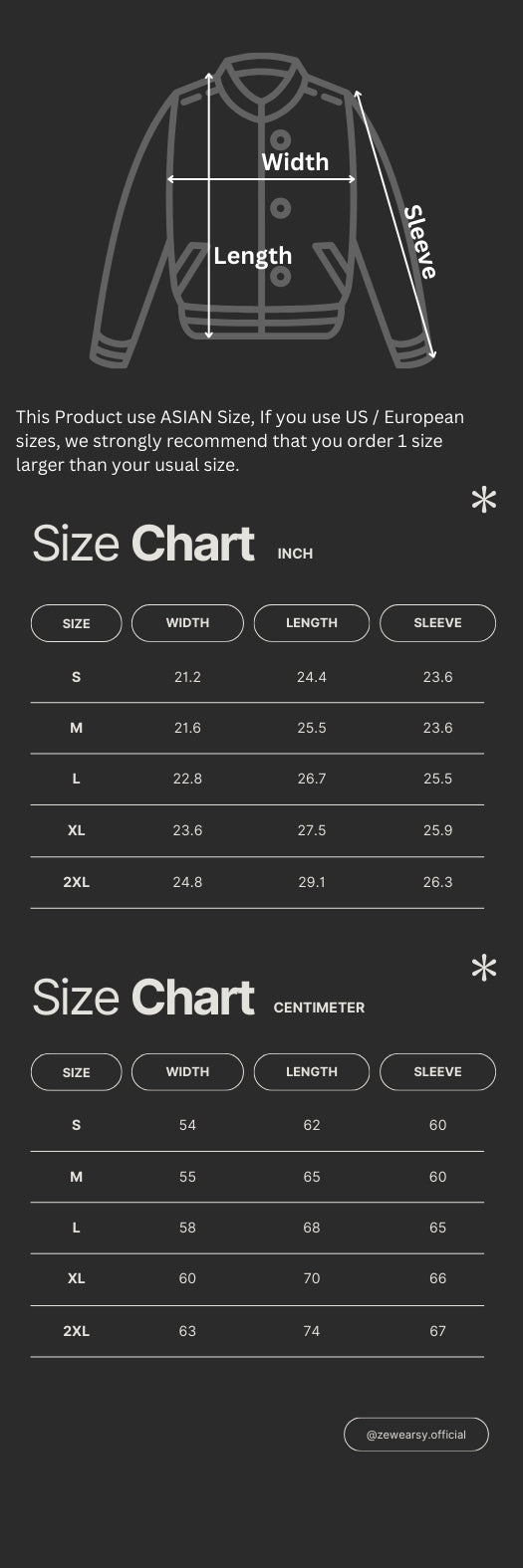Click the 29.1 length value for 2XL
This screenshot has height=1568, width=523.
312,882
